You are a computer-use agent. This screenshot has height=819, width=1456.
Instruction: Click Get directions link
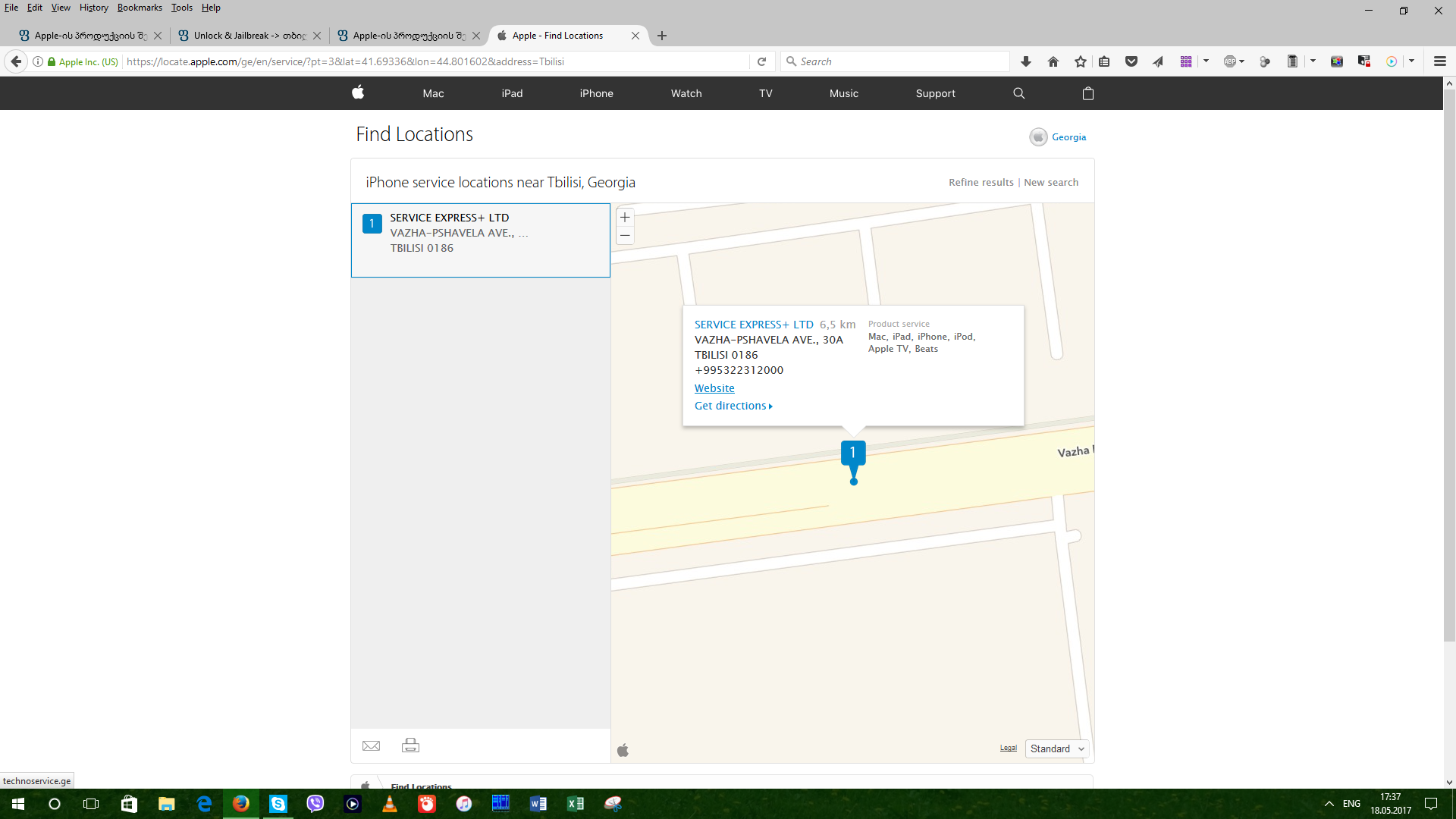point(733,406)
